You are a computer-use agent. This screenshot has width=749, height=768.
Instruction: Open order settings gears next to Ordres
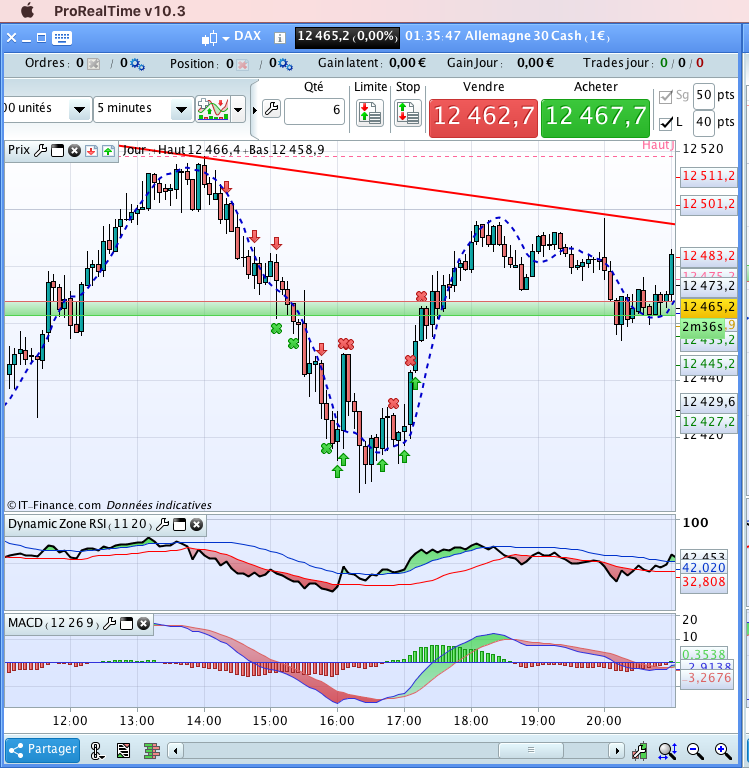click(x=137, y=64)
